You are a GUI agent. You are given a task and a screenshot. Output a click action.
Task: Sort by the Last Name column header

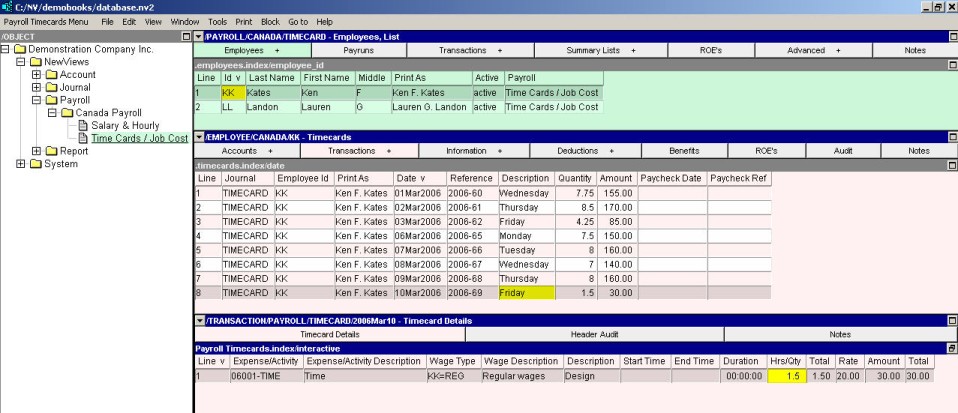271,77
